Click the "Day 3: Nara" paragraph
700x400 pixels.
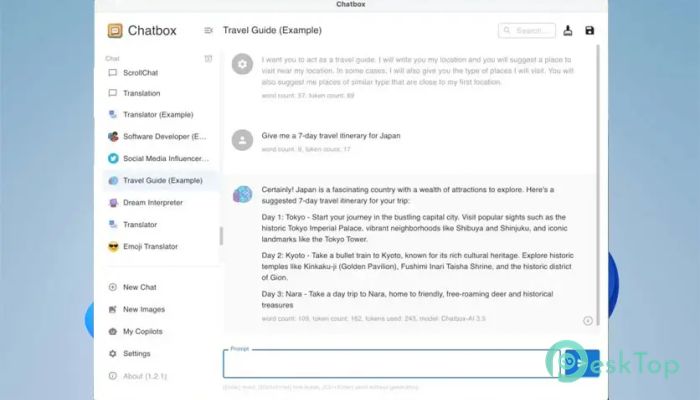(407, 300)
